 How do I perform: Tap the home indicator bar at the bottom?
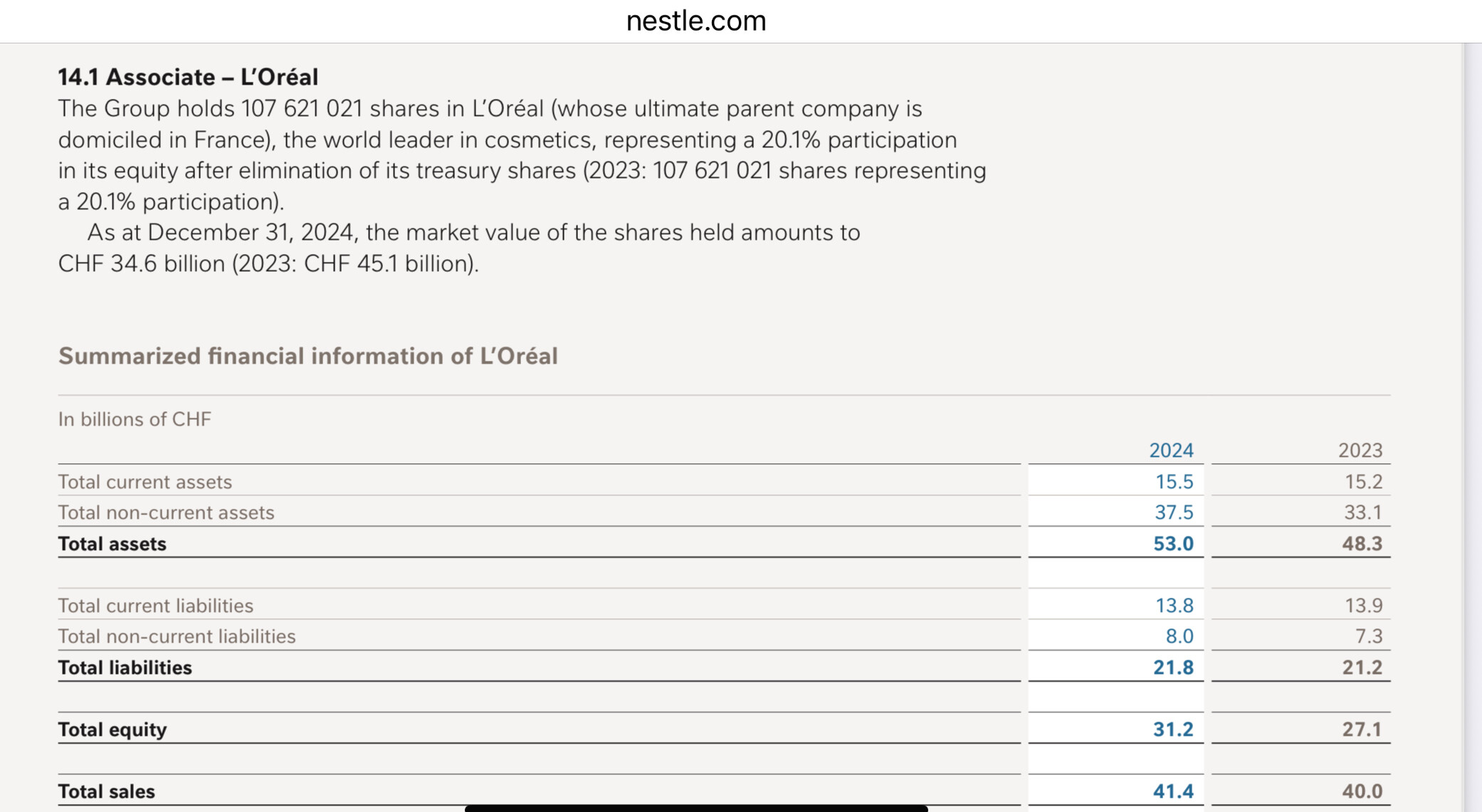click(695, 808)
